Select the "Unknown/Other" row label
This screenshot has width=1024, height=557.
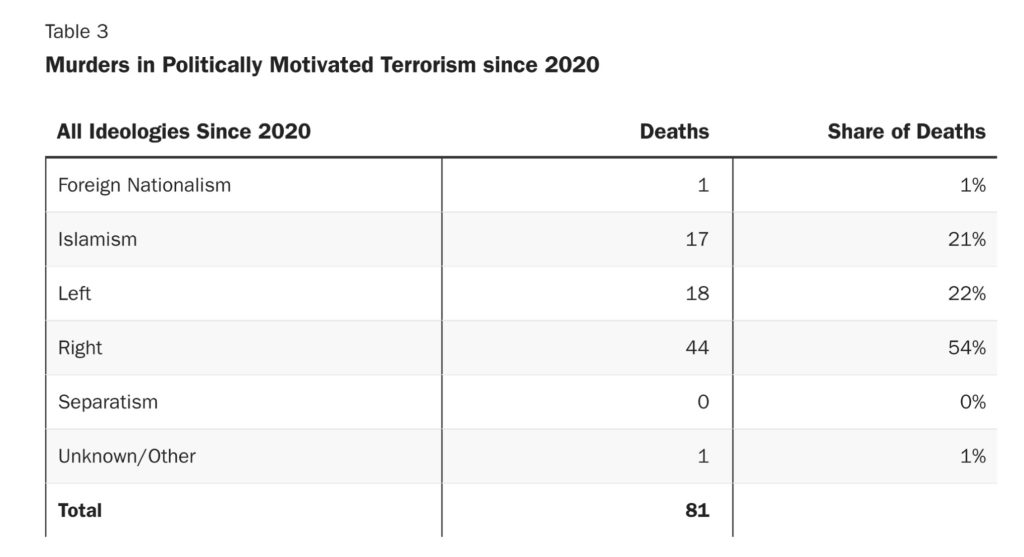click(x=126, y=456)
